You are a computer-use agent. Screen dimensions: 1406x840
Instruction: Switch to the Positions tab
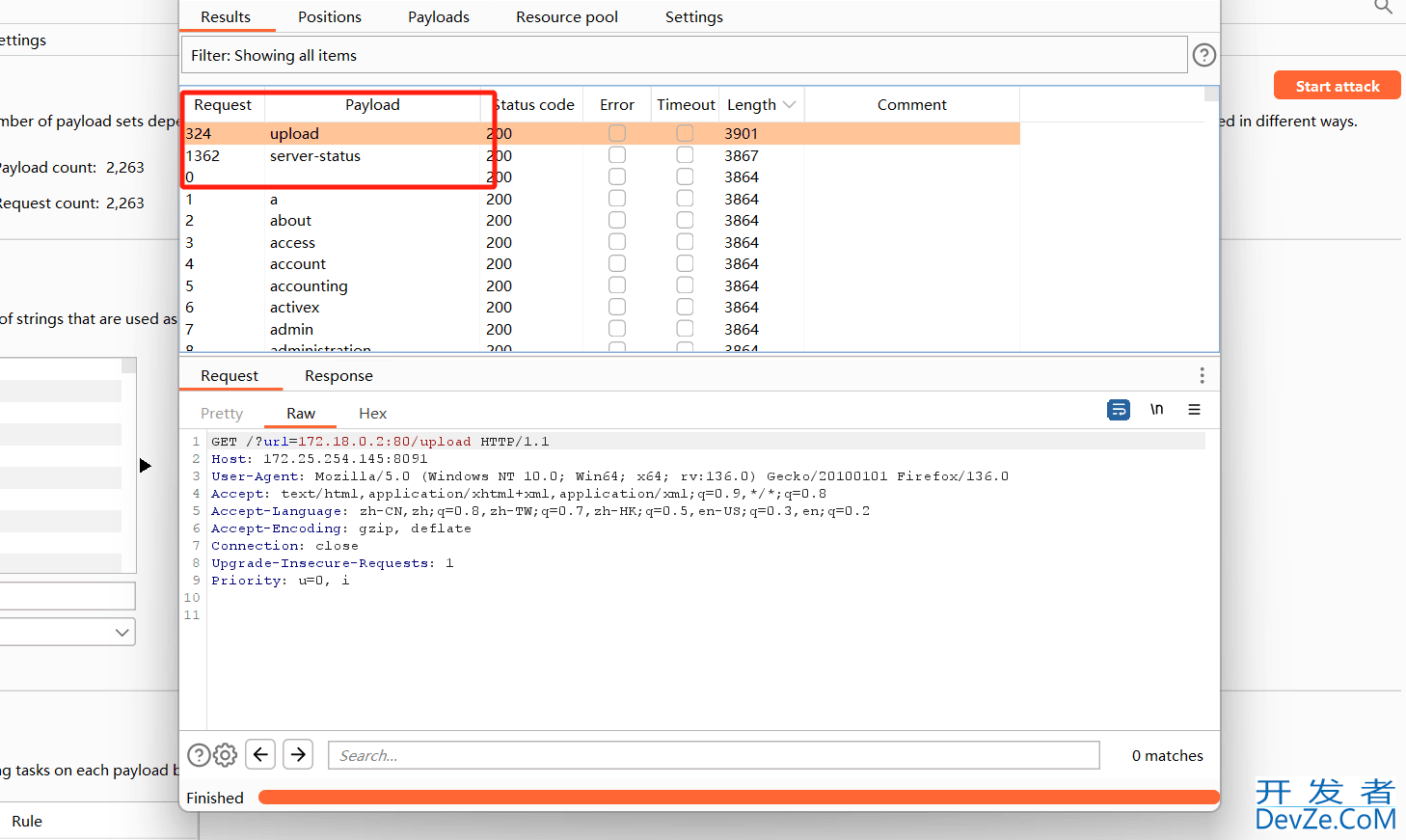(x=330, y=16)
